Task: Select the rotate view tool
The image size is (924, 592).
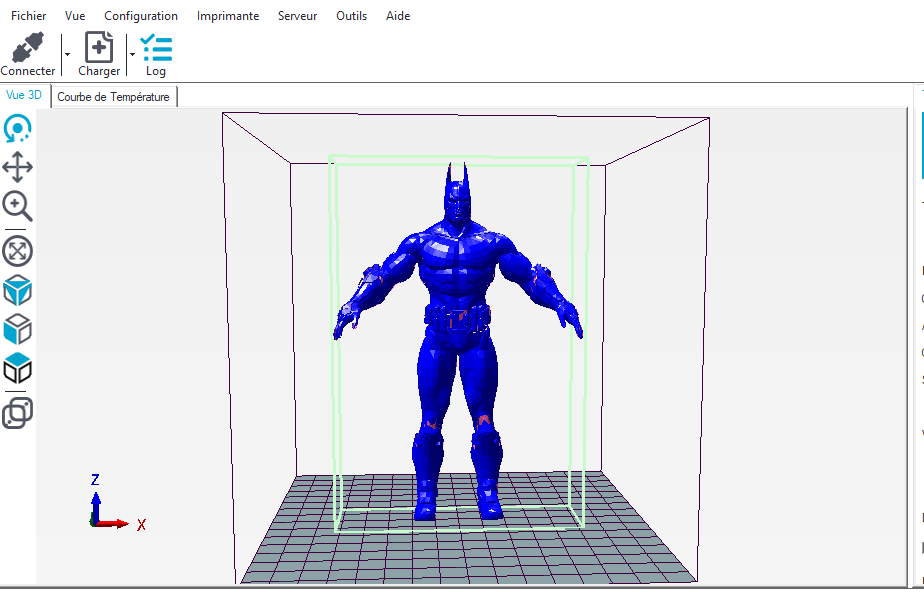Action: pyautogui.click(x=18, y=129)
